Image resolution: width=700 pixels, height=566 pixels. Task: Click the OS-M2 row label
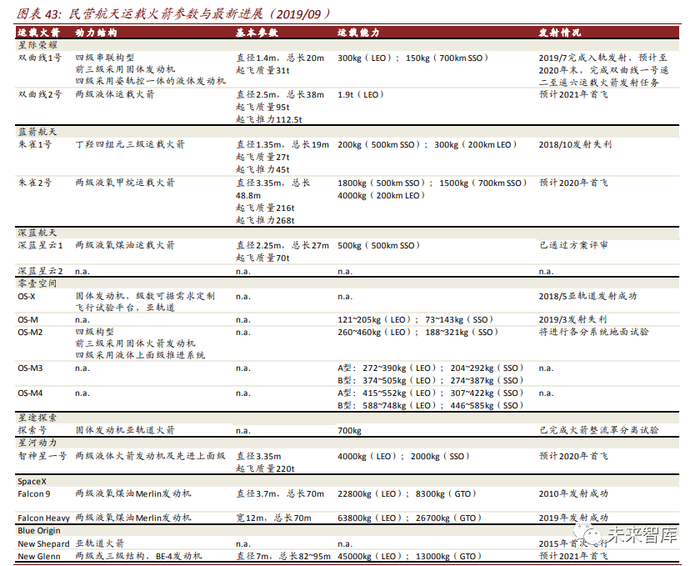30,332
